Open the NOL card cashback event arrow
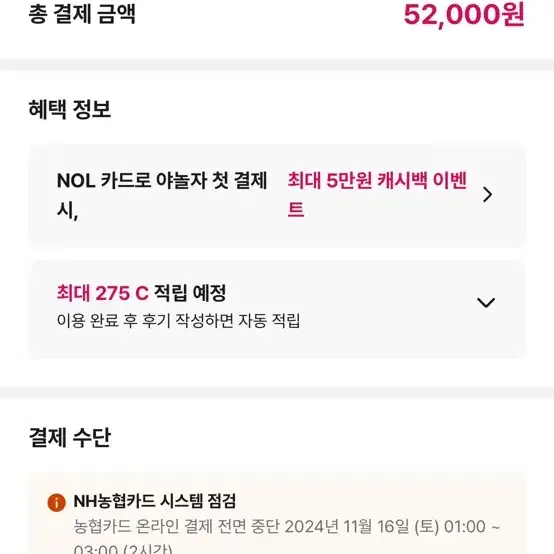Viewport: 554px width, 554px height. [487, 195]
